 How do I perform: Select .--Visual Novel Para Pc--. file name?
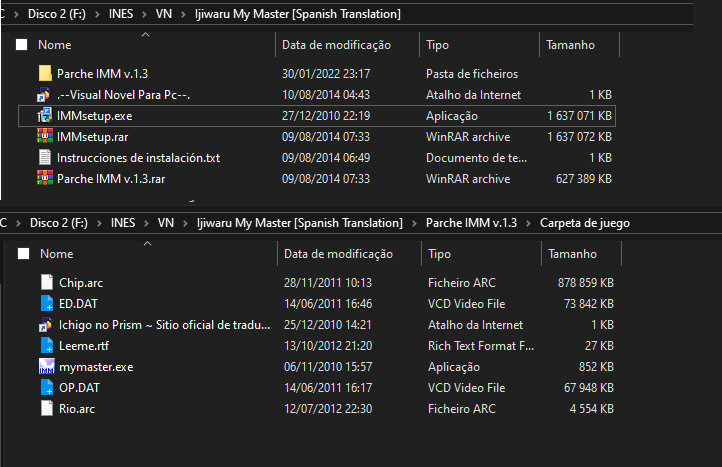click(x=123, y=95)
